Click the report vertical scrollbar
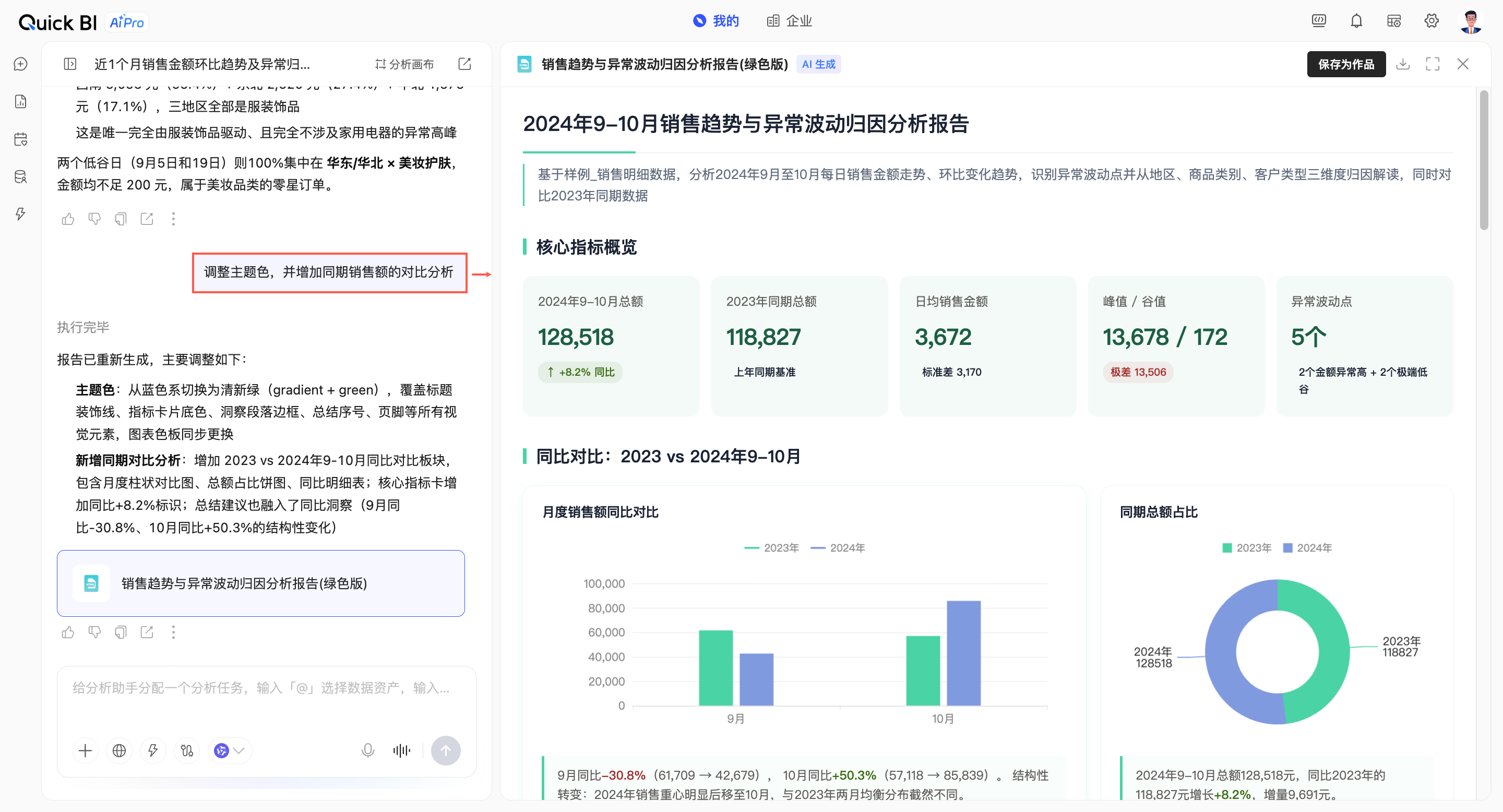The image size is (1503, 812). tap(1484, 160)
